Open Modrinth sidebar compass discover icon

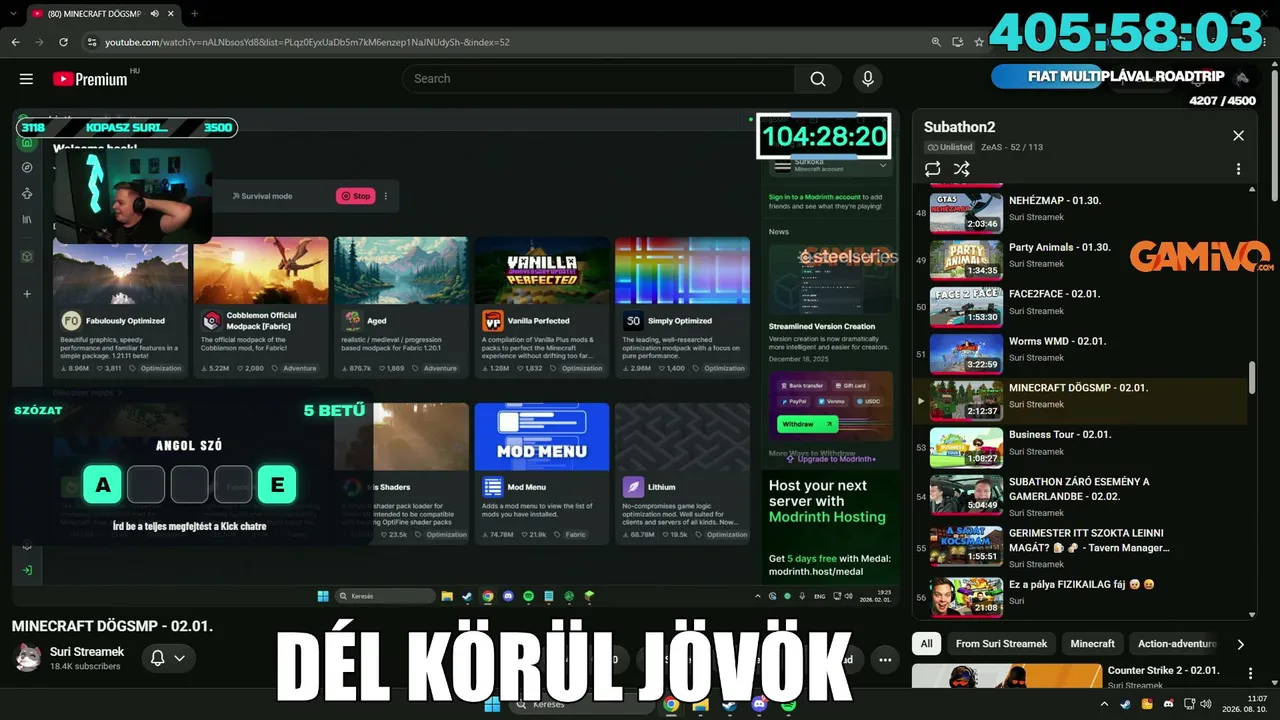point(27,167)
